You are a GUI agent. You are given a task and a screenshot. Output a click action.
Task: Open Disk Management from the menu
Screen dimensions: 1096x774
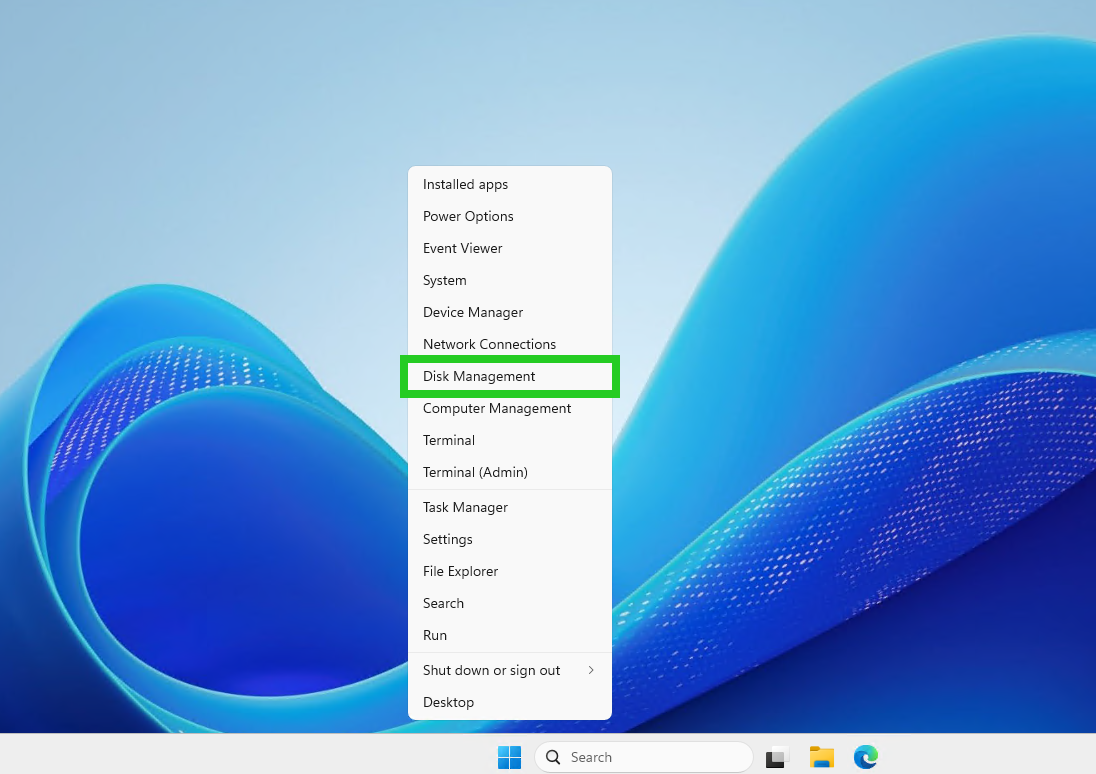479,376
